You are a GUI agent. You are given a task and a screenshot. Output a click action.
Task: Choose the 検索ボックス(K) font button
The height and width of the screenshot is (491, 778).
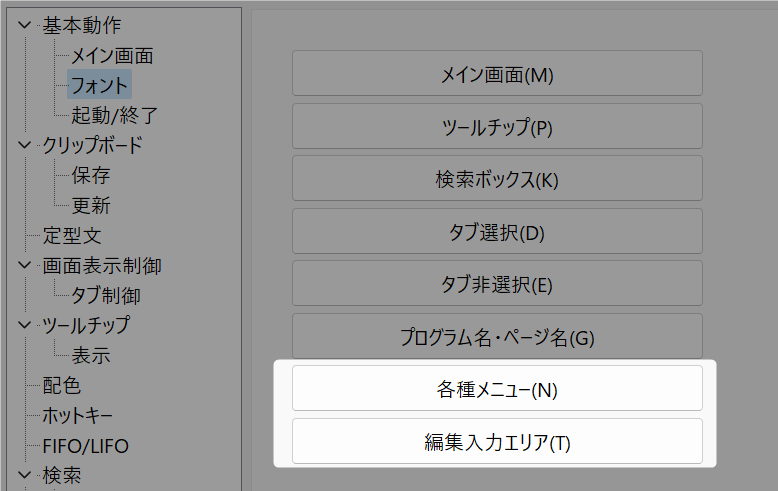(497, 178)
